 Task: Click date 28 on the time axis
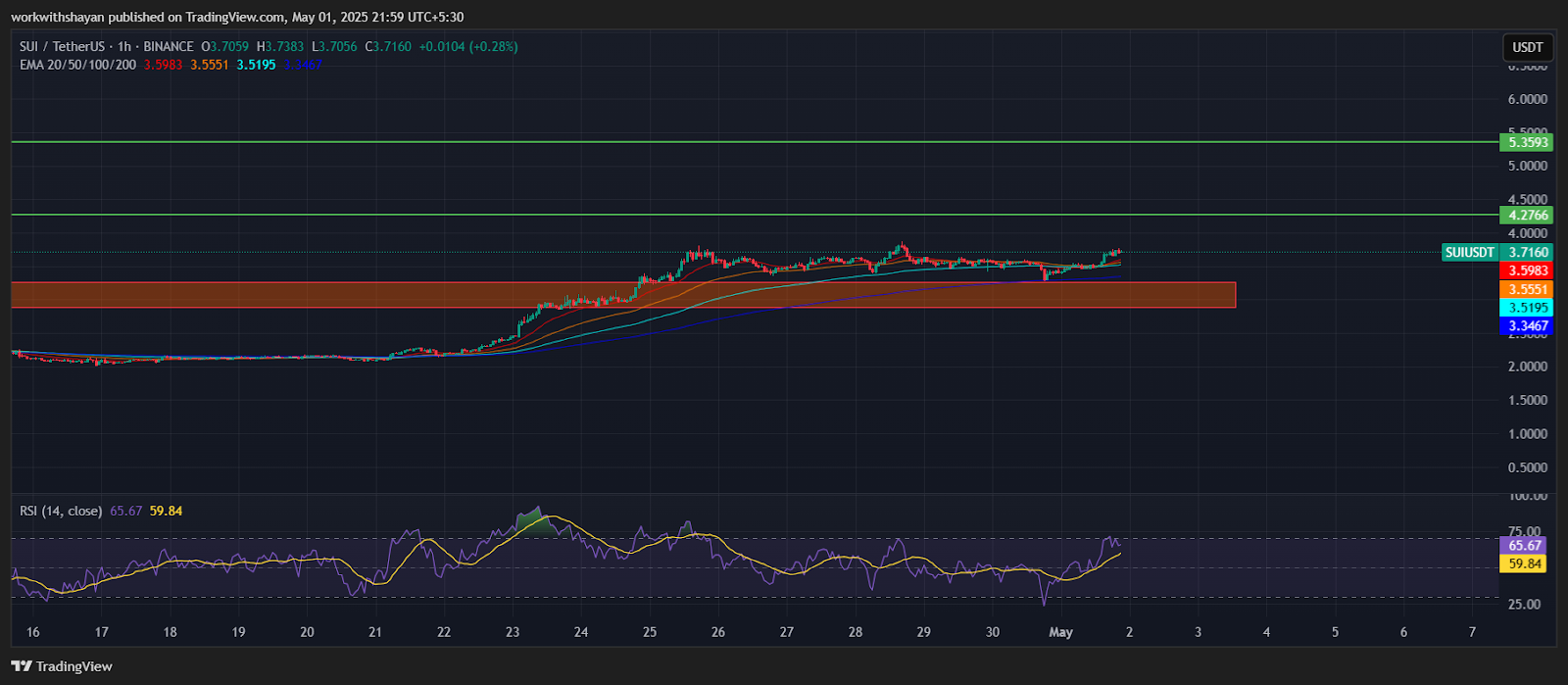tap(856, 632)
